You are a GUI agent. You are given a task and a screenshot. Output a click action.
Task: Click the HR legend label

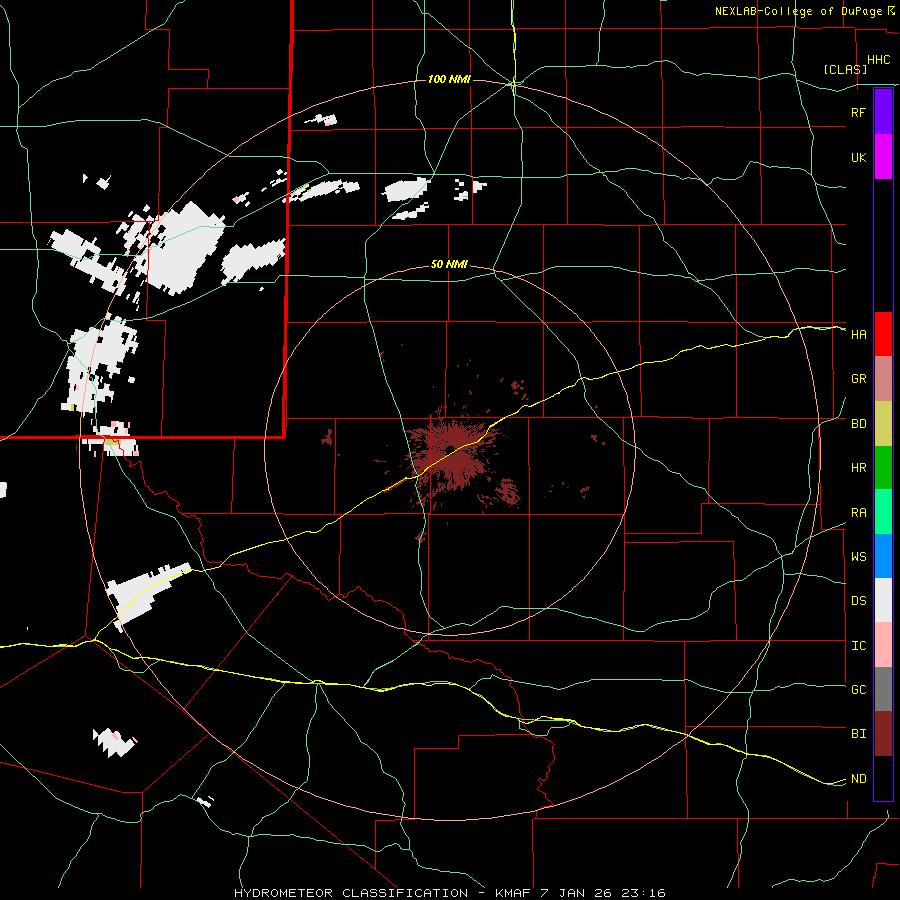[858, 468]
